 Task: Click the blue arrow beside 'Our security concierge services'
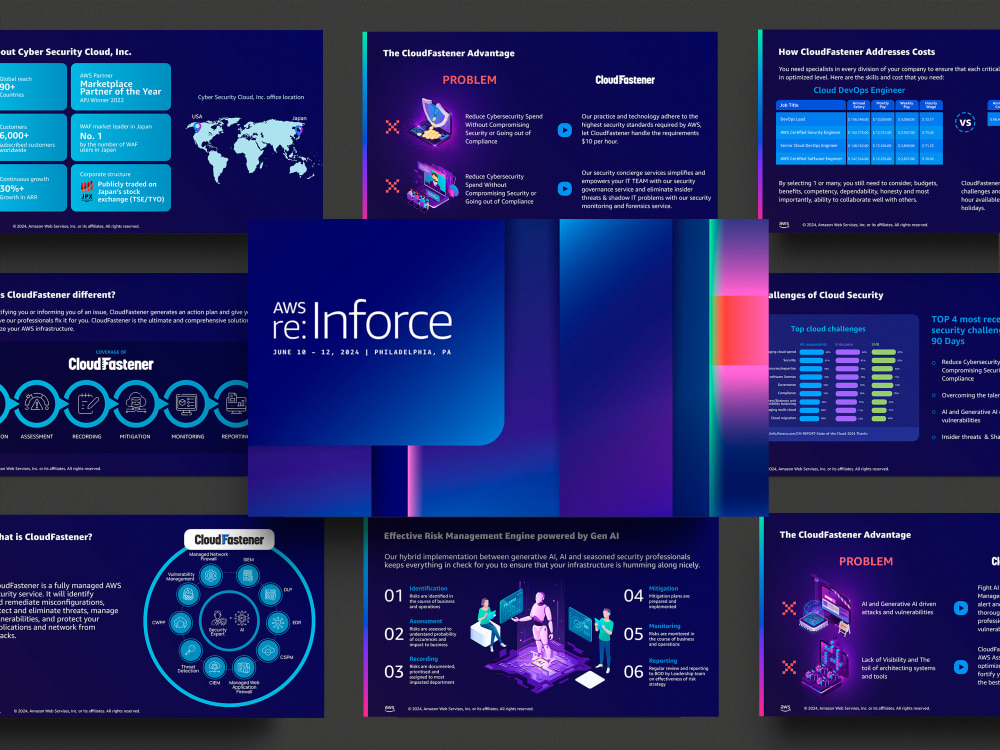tap(565, 188)
